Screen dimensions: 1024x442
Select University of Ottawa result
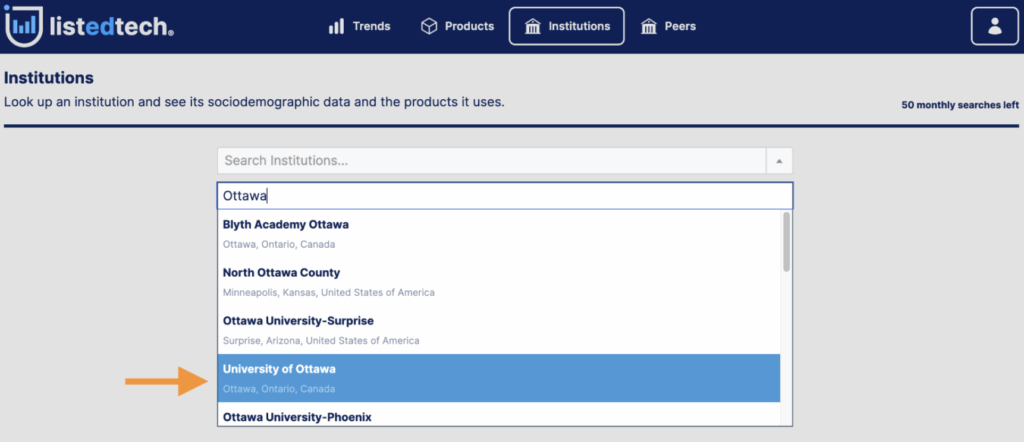coord(499,378)
